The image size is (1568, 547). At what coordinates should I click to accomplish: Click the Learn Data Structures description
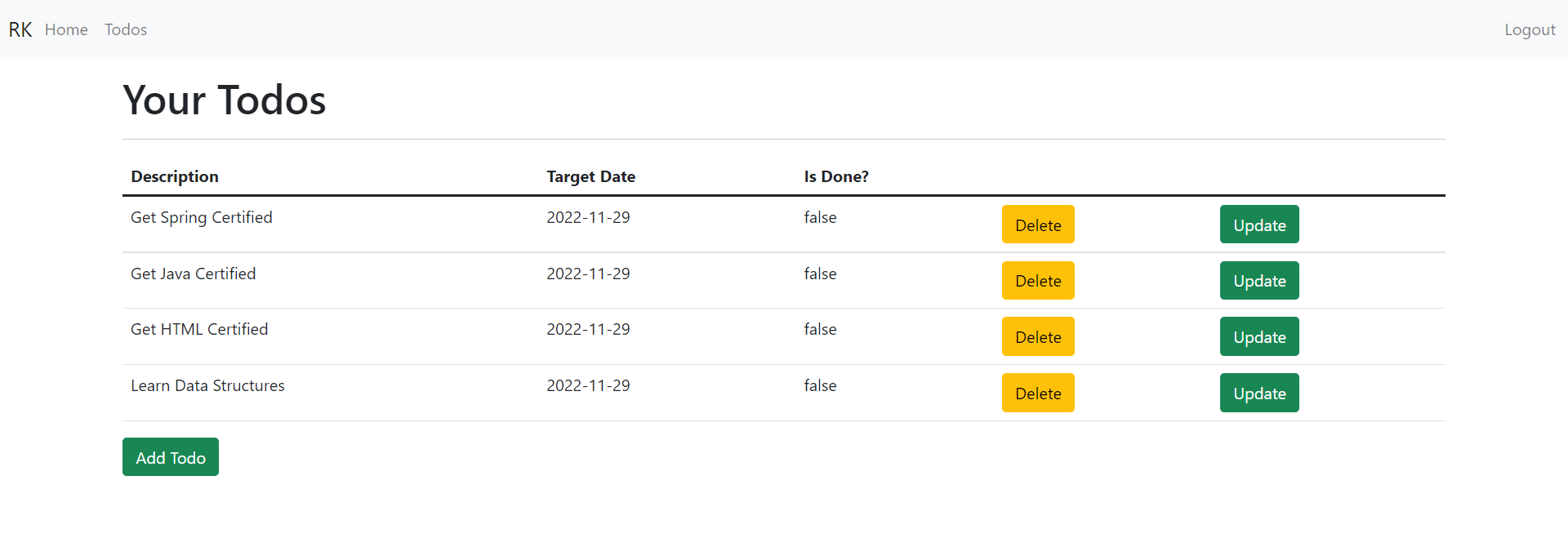click(x=207, y=385)
